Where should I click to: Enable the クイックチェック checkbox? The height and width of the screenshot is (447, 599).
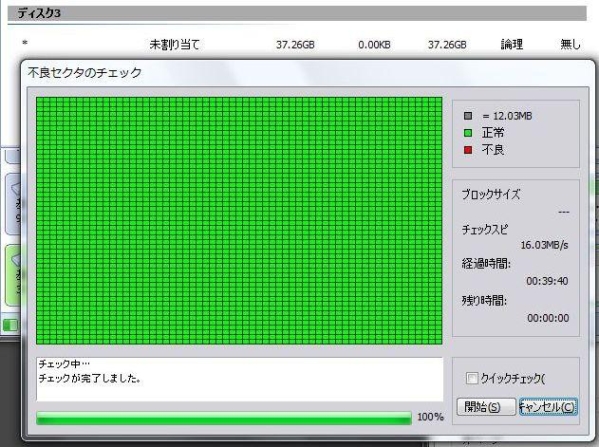pos(472,378)
